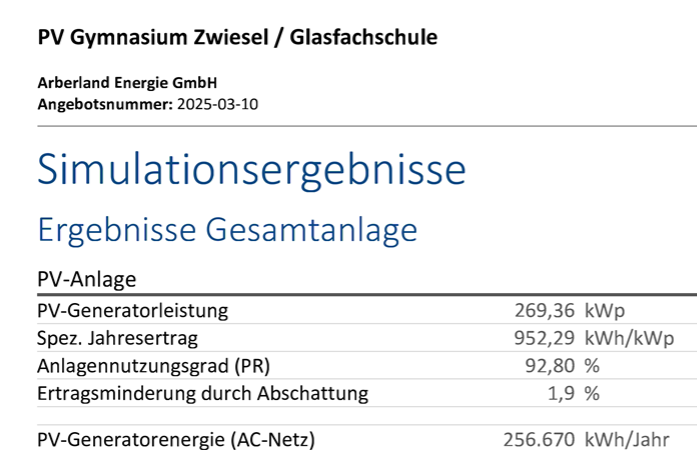This screenshot has height=450, width=697.
Task: Click the Ergebnisse Gesamtanlage subheading
Action: [226, 230]
